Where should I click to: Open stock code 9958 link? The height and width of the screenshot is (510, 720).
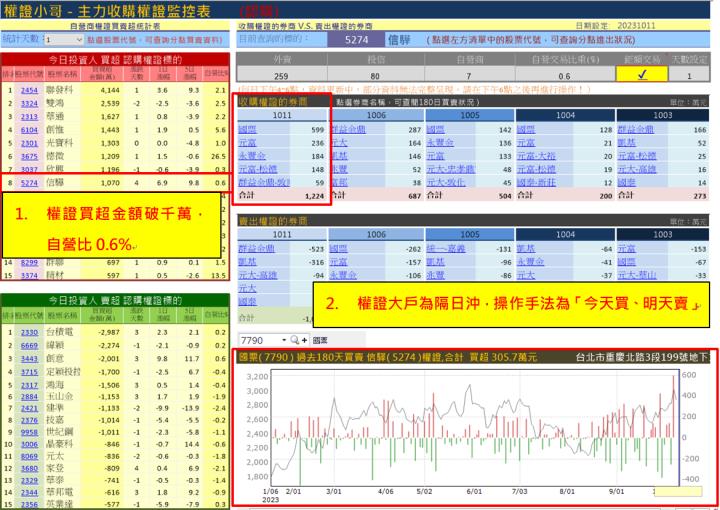(x=29, y=432)
